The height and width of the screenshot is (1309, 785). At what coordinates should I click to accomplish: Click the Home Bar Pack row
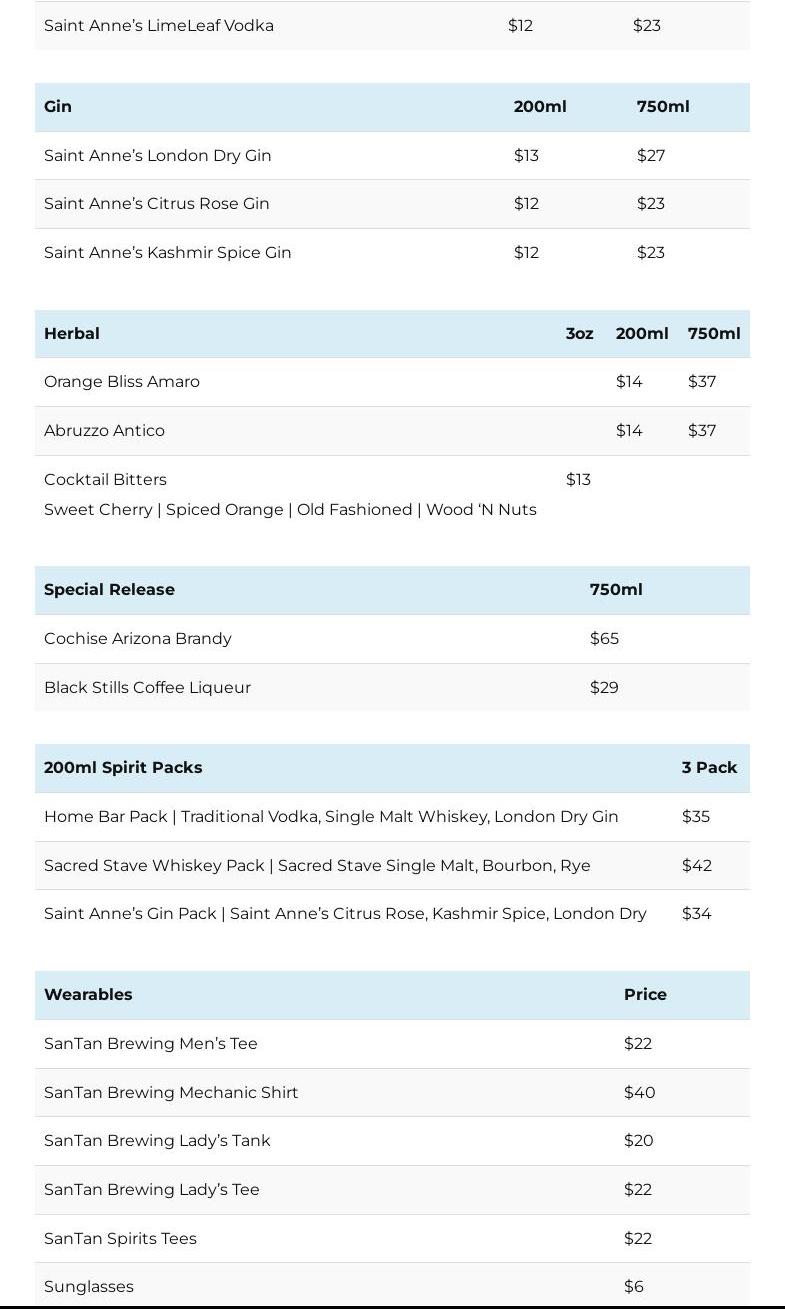pyautogui.click(x=331, y=817)
